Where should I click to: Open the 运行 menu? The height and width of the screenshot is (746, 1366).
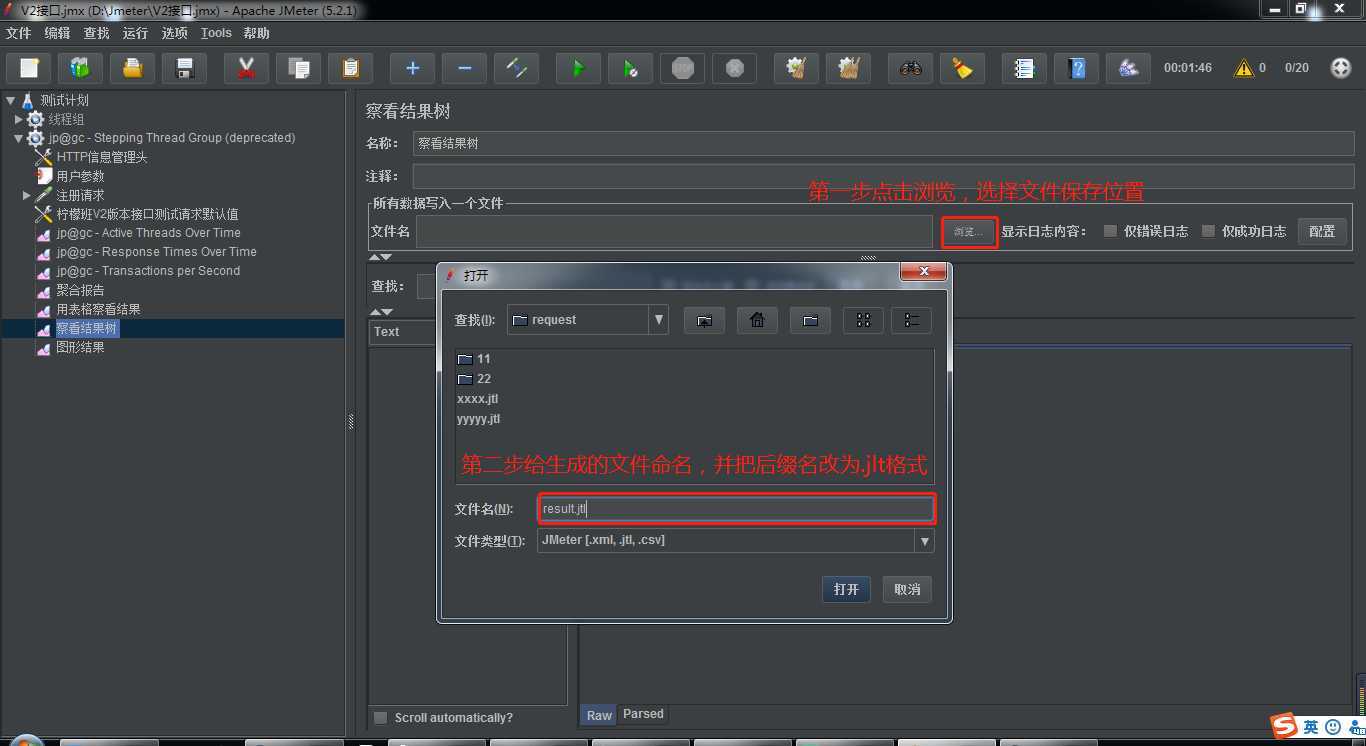(135, 33)
